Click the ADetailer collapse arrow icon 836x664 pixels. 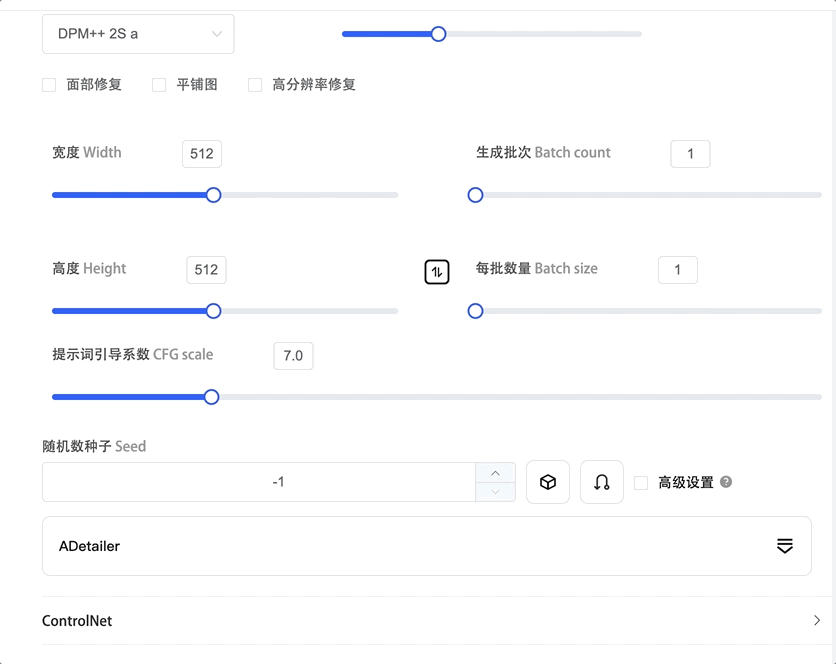pos(785,546)
